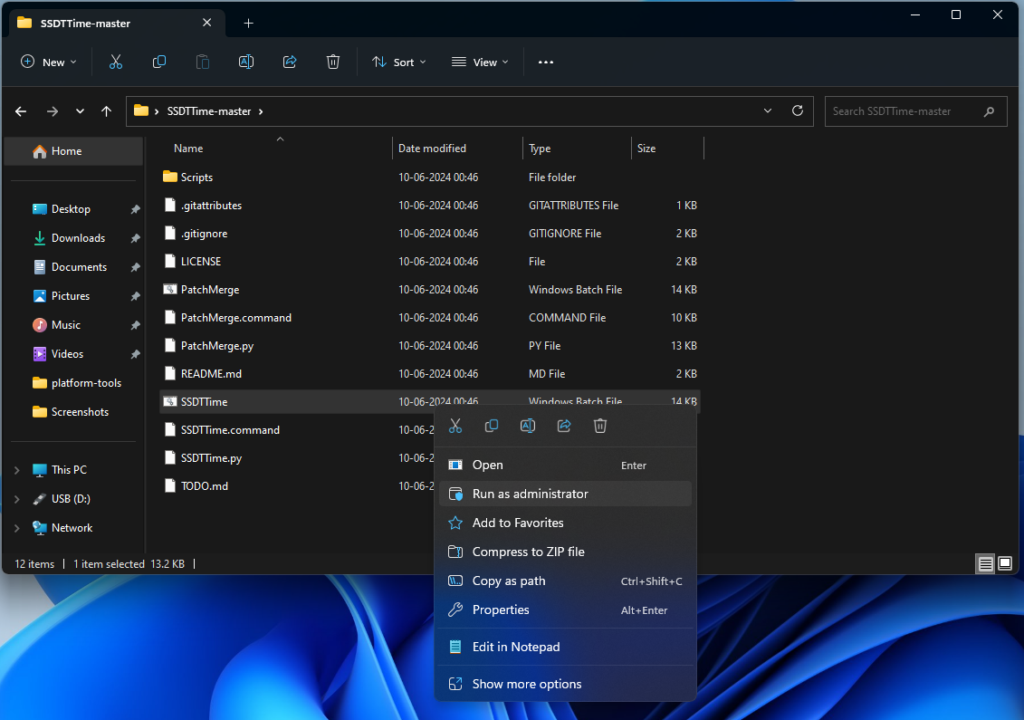
Task: Open the View dropdown in the toolbar
Action: [480, 62]
